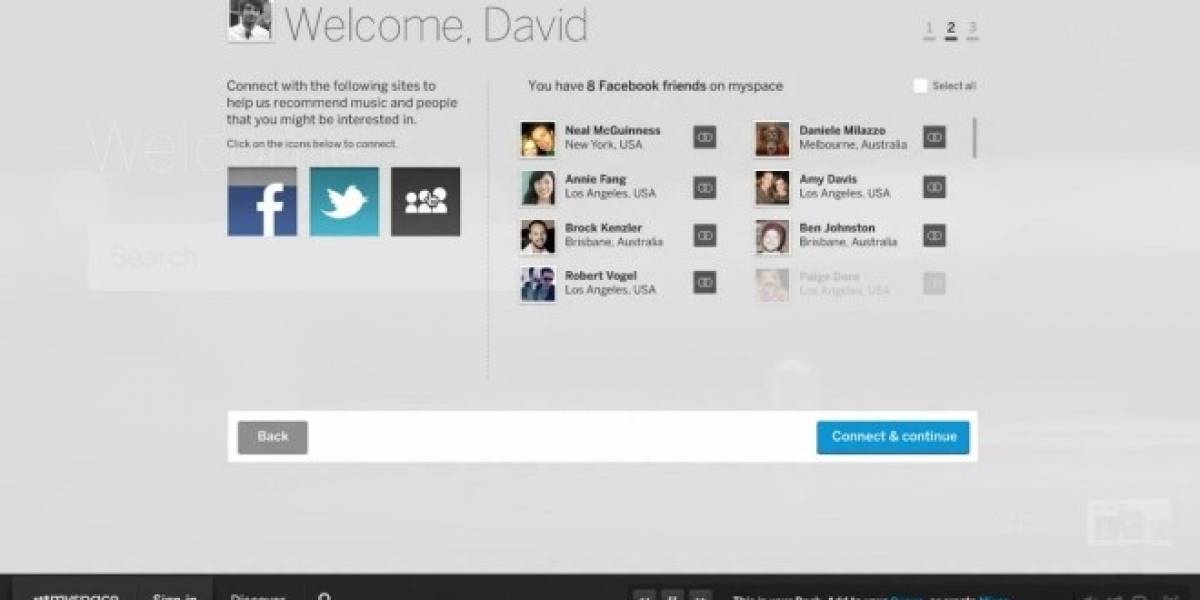Viewport: 1200px width, 600px height.
Task: Connect Twitter using the bird icon
Action: click(344, 201)
